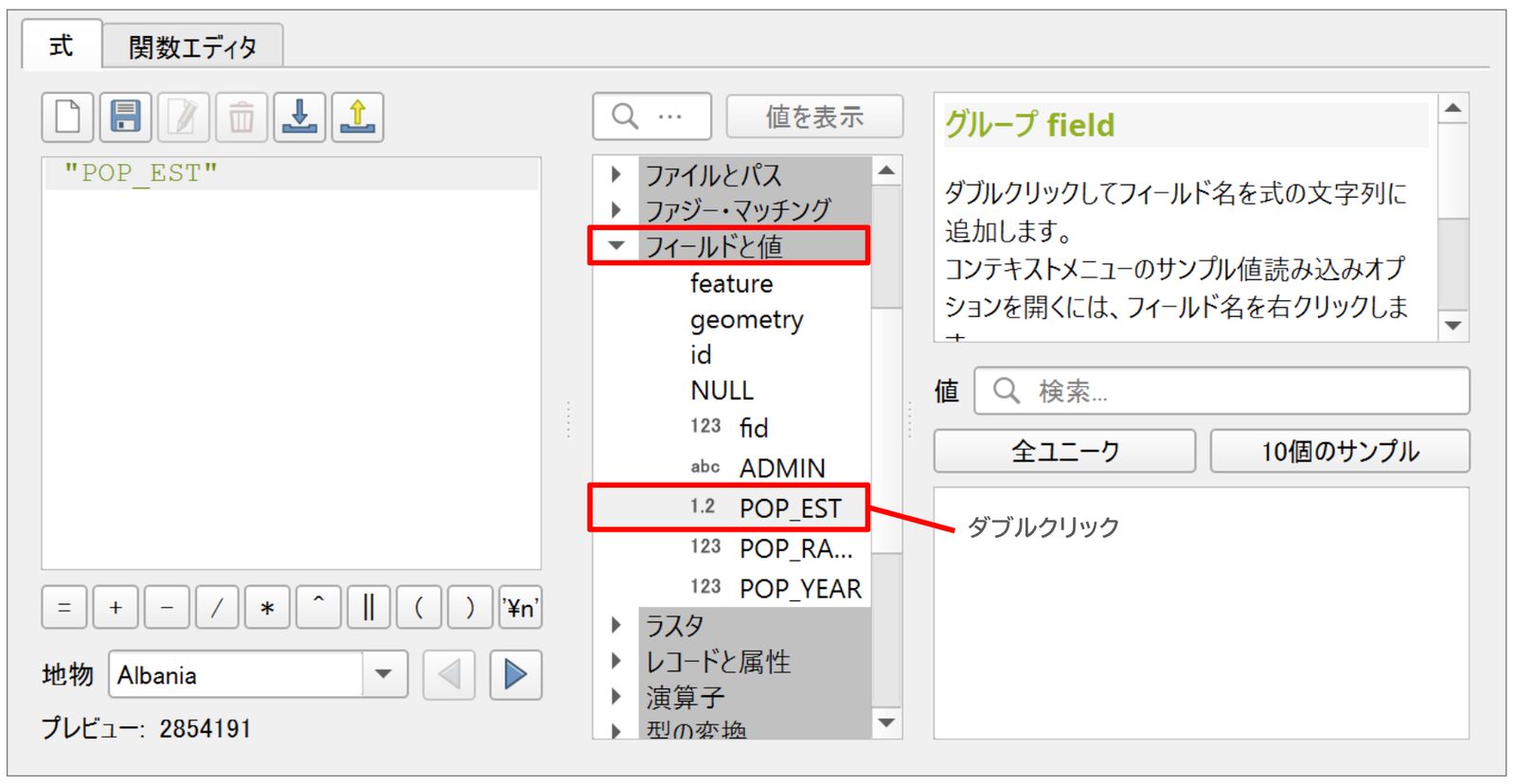
Task: Click the 値を表示 button
Action: 814,116
